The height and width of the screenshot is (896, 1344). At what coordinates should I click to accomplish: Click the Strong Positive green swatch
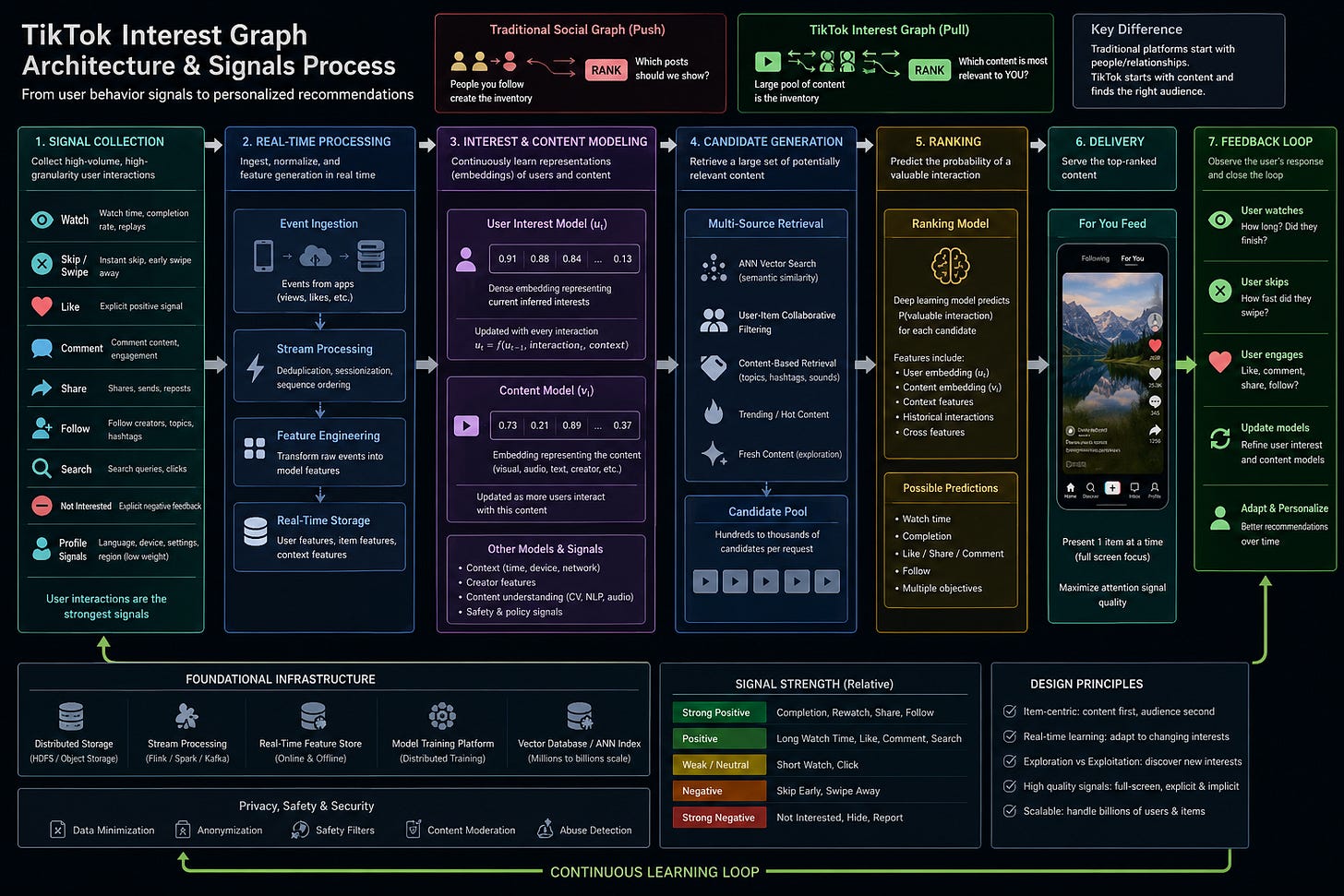point(718,712)
